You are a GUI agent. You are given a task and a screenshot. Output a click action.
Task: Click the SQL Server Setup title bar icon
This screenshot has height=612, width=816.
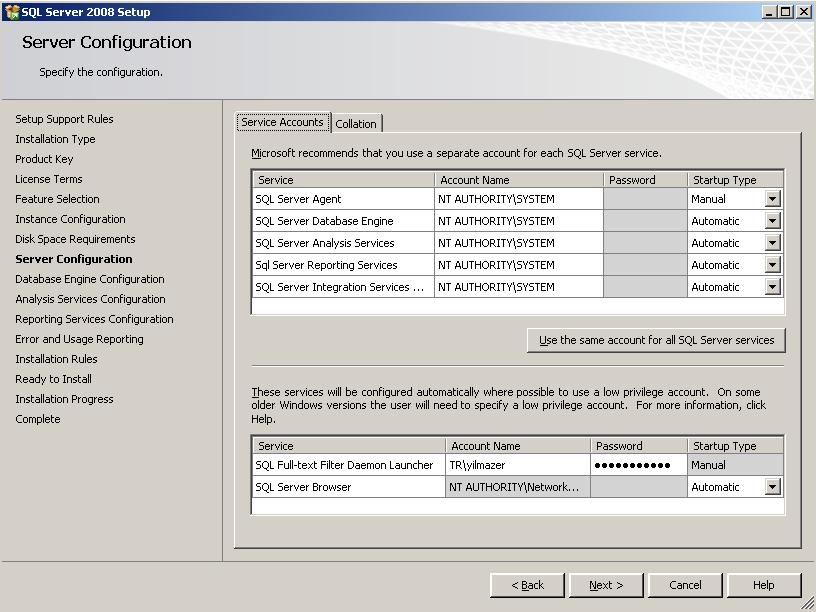point(11,11)
